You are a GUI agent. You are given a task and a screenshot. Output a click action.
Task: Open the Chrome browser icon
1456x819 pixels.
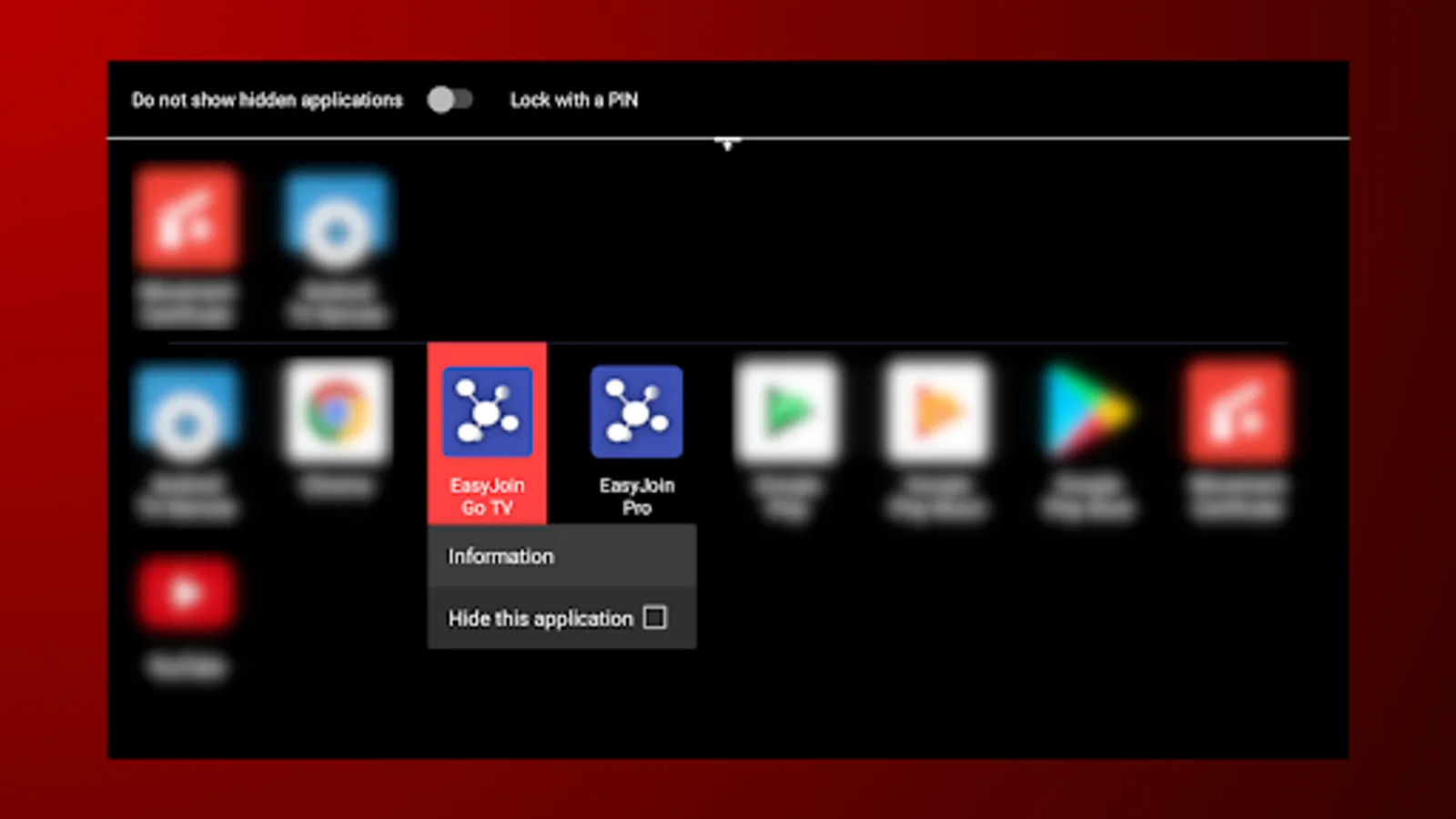point(337,411)
